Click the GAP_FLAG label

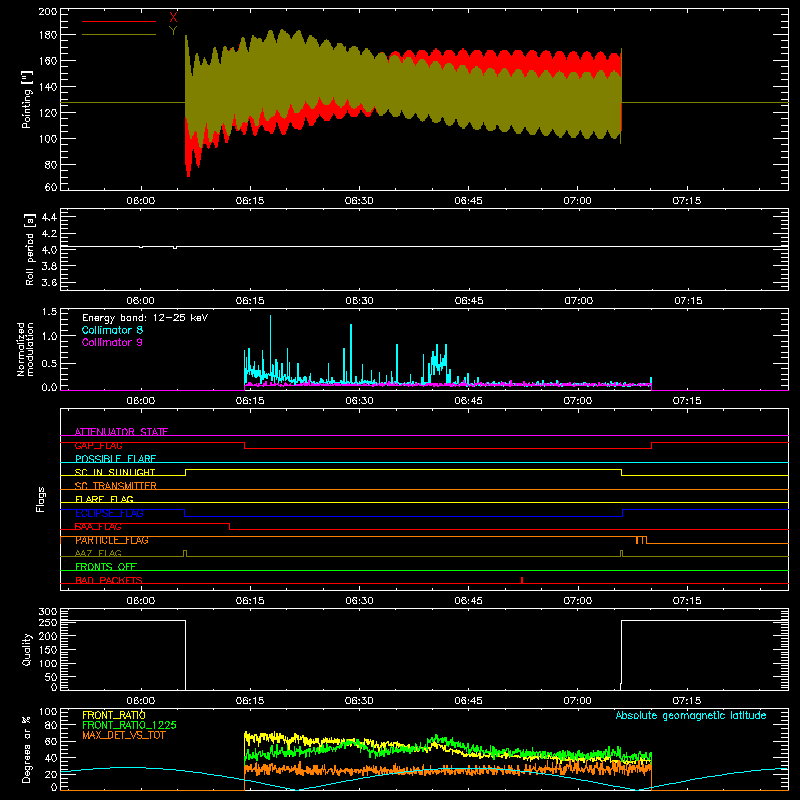[98, 445]
